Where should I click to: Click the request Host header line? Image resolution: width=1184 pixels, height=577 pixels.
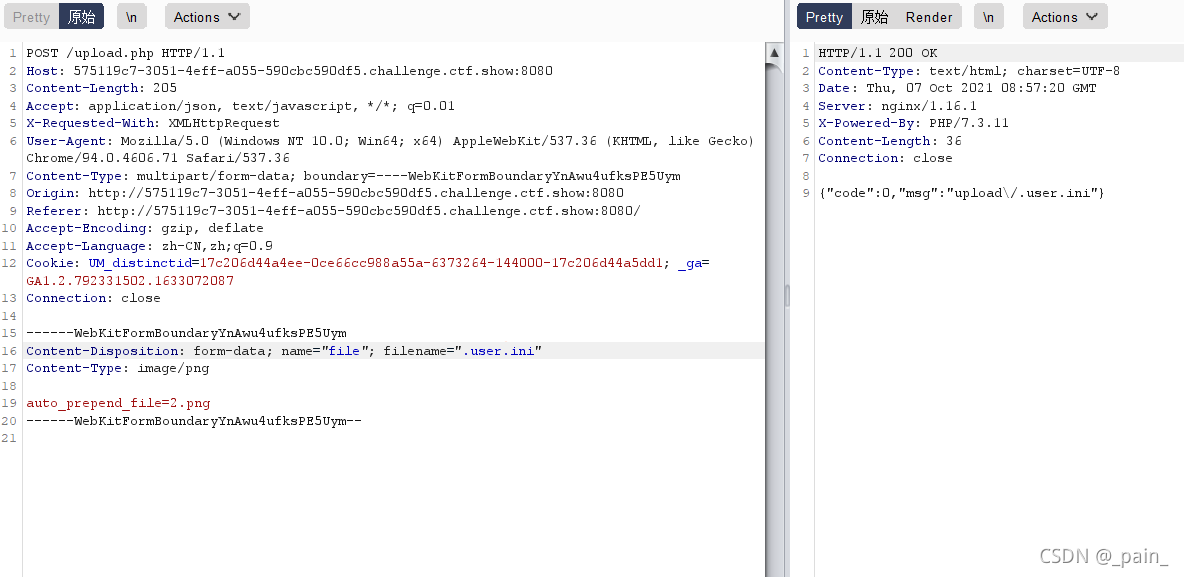point(289,71)
